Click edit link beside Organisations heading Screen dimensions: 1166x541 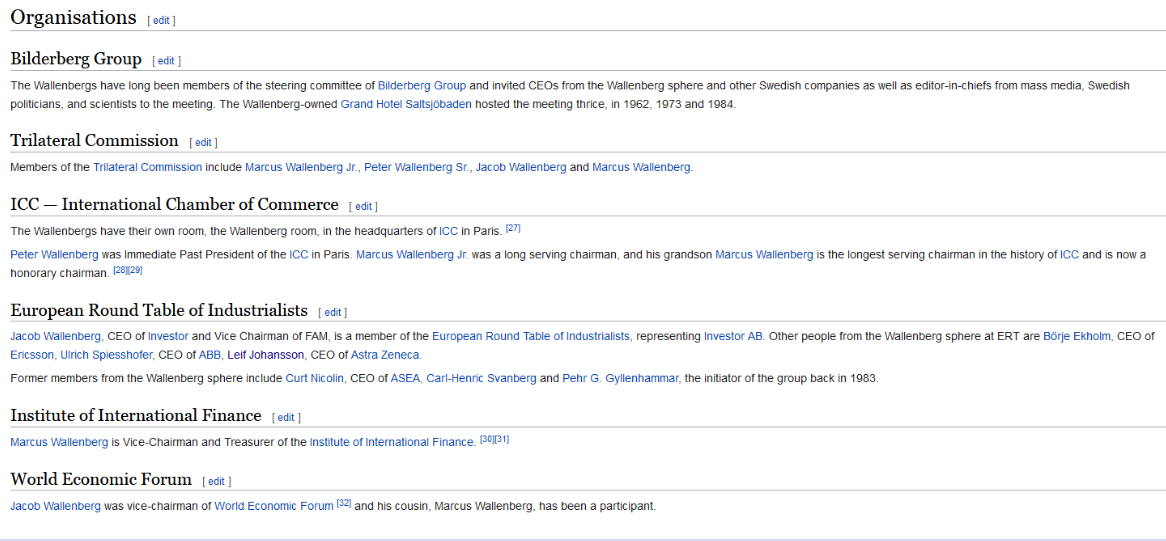pyautogui.click(x=161, y=21)
